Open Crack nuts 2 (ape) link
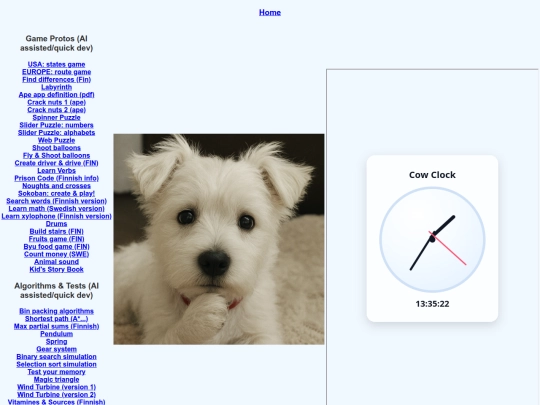The width and height of the screenshot is (540, 405). click(x=56, y=110)
